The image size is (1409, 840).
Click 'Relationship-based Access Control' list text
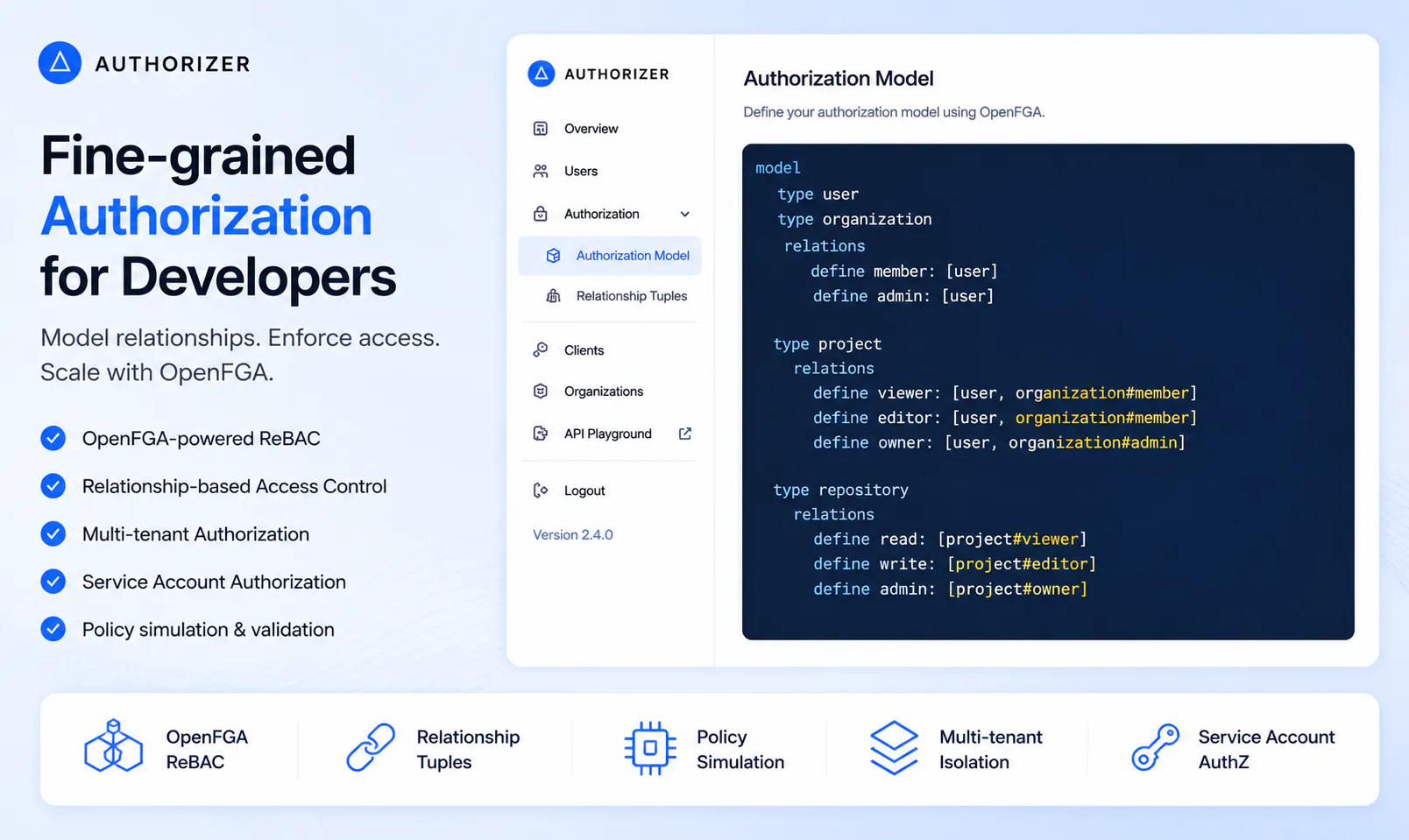tap(234, 486)
